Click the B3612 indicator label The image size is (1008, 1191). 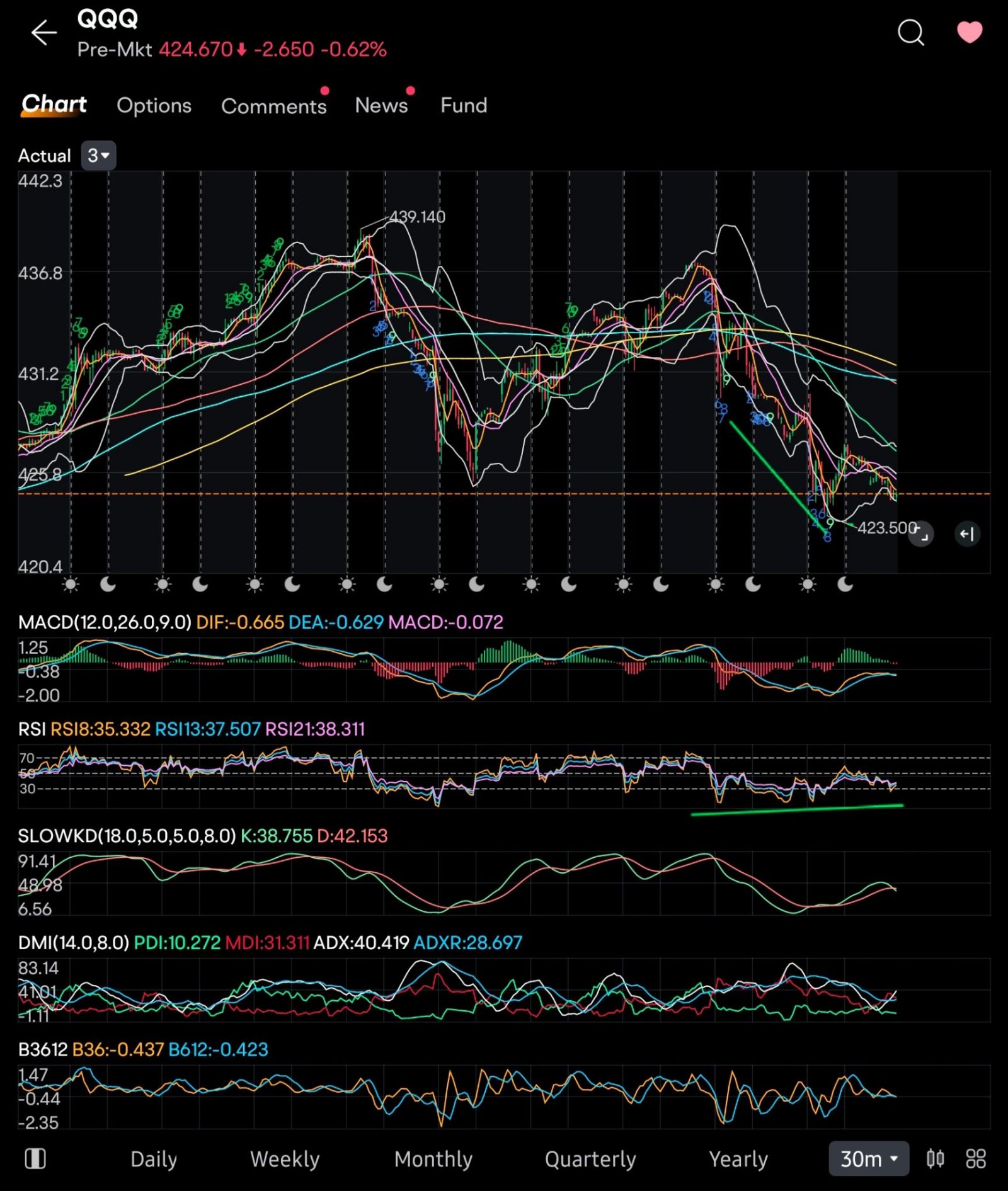tap(43, 1049)
